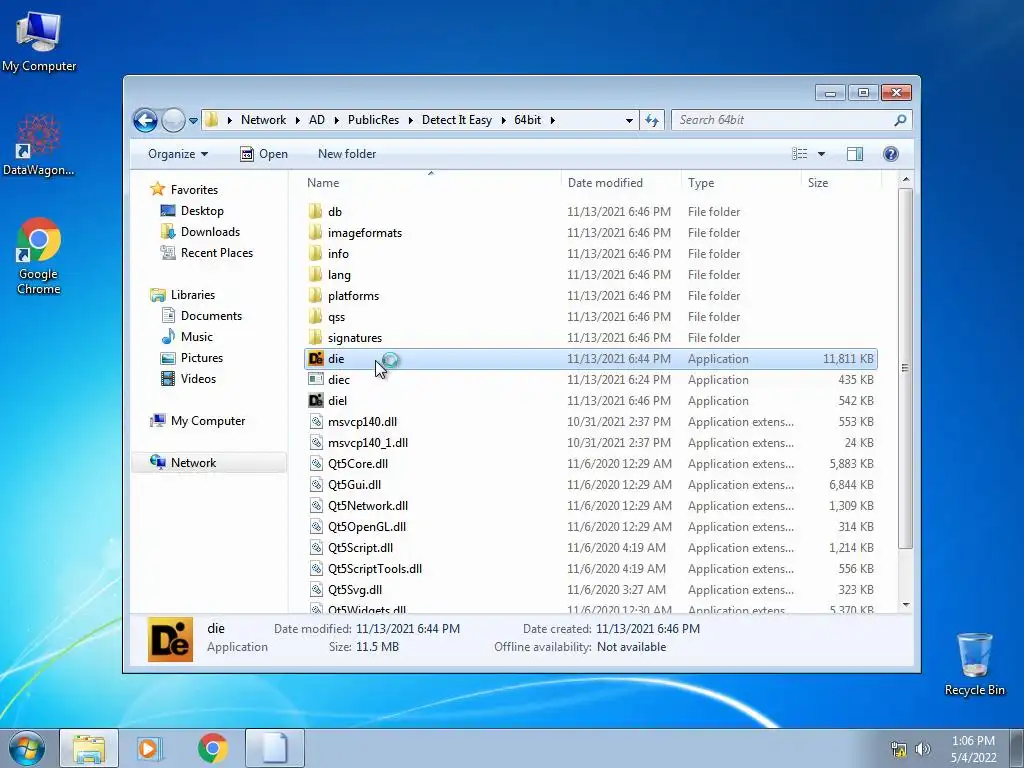Select Network in navigation pane
This screenshot has height=768, width=1024.
209,463
